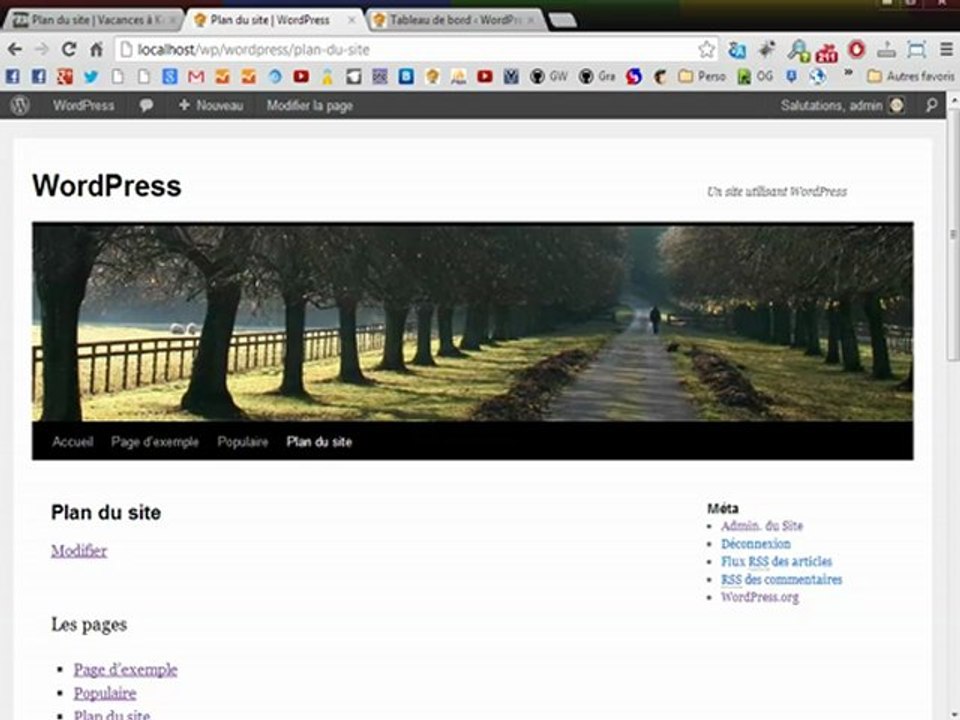Reload the current page
960x720 pixels.
(69, 49)
